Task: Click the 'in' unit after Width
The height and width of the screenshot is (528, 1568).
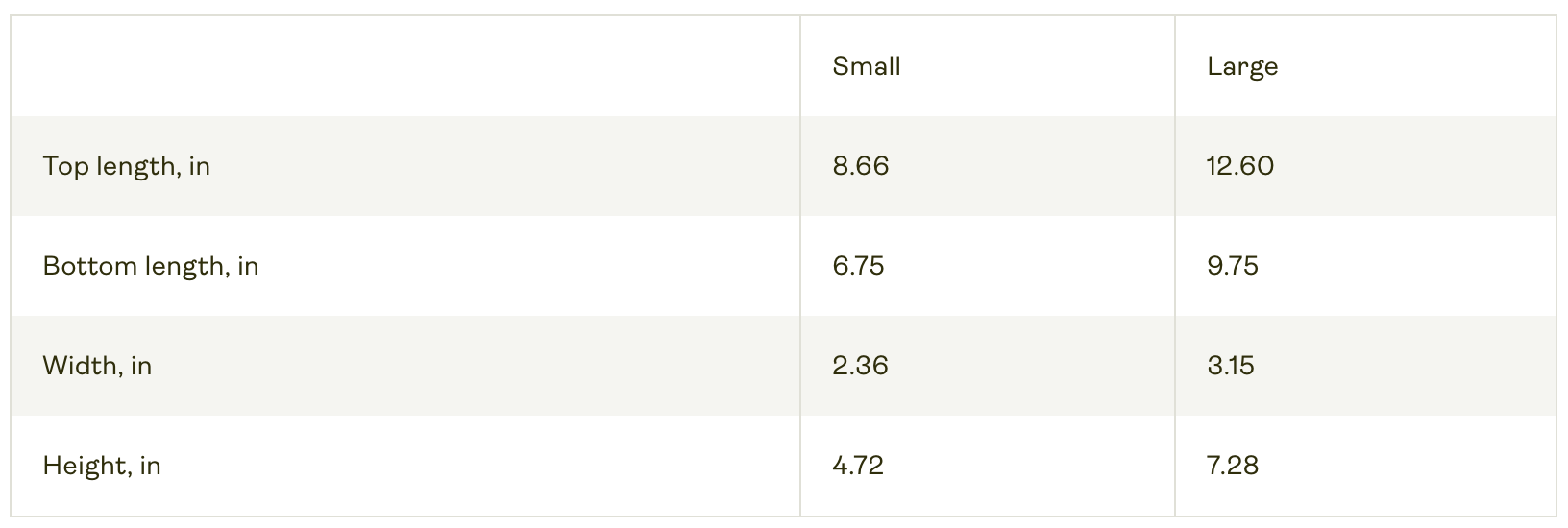Action: [x=141, y=366]
